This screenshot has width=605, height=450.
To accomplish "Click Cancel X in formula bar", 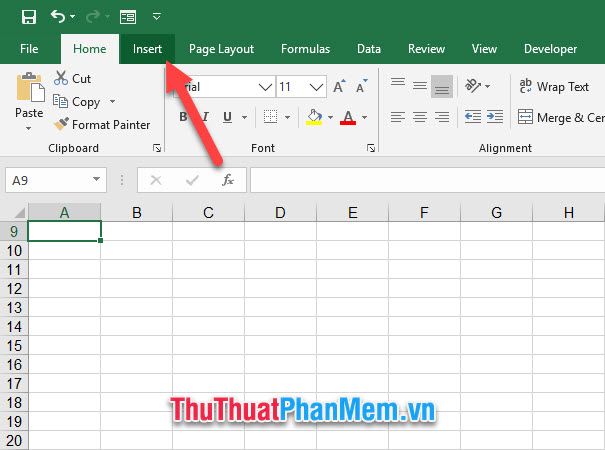I will coord(156,180).
